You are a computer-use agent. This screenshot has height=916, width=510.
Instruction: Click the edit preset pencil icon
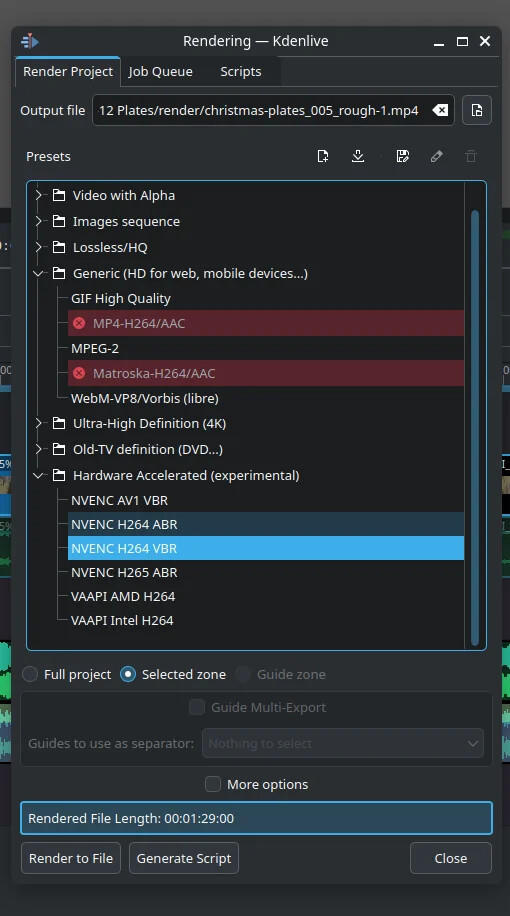tap(436, 156)
